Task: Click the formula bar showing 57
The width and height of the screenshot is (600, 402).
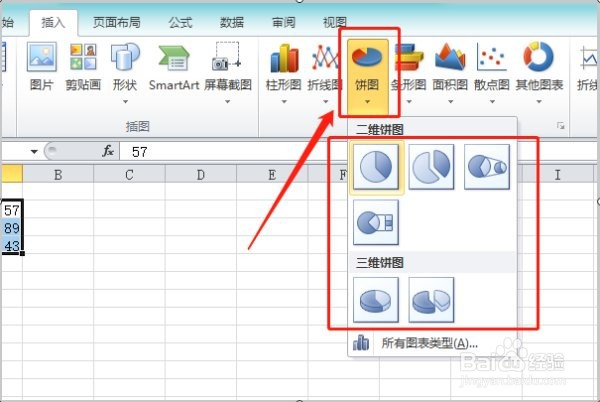Action: [x=233, y=151]
